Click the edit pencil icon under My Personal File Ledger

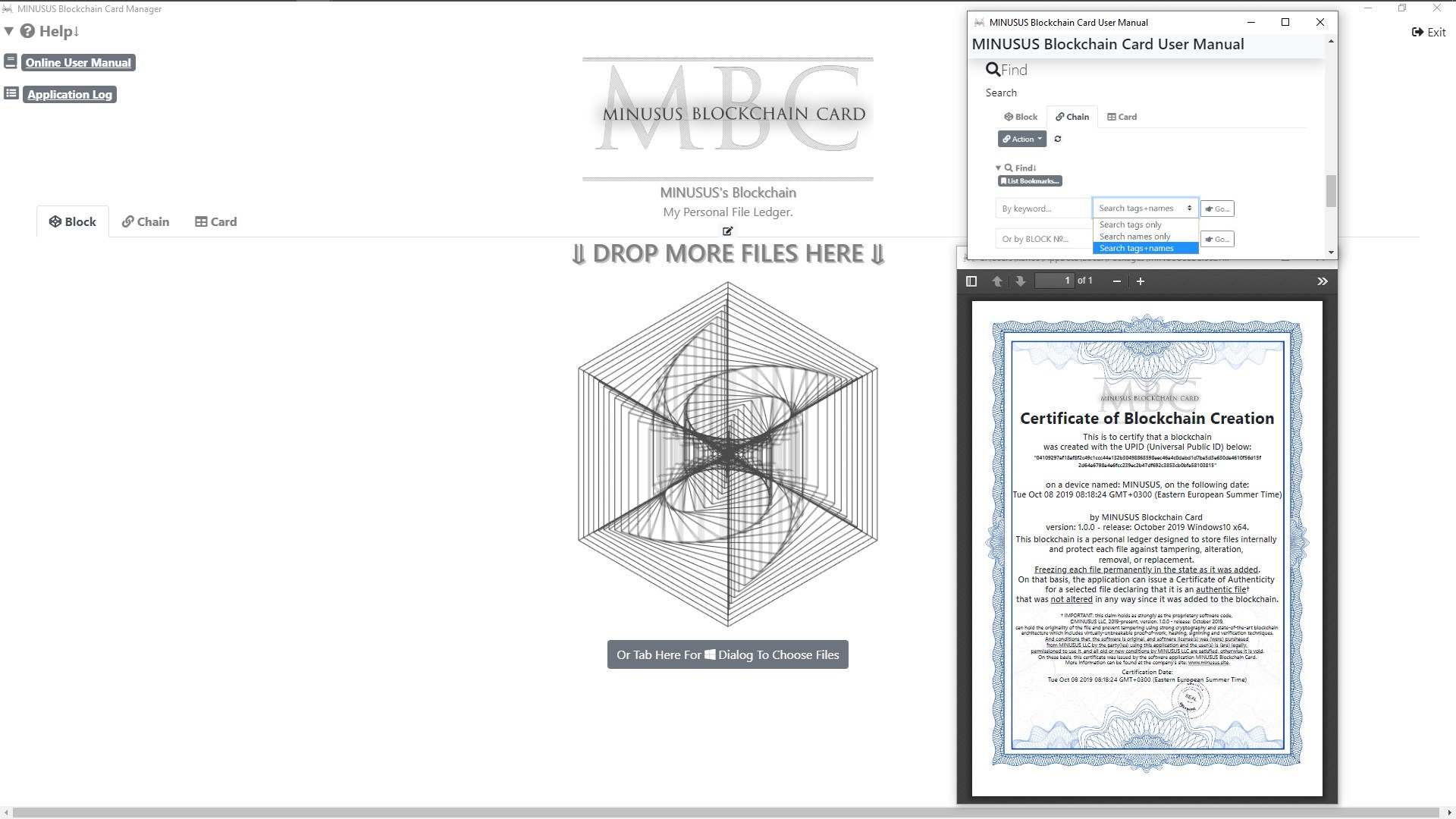(x=728, y=231)
